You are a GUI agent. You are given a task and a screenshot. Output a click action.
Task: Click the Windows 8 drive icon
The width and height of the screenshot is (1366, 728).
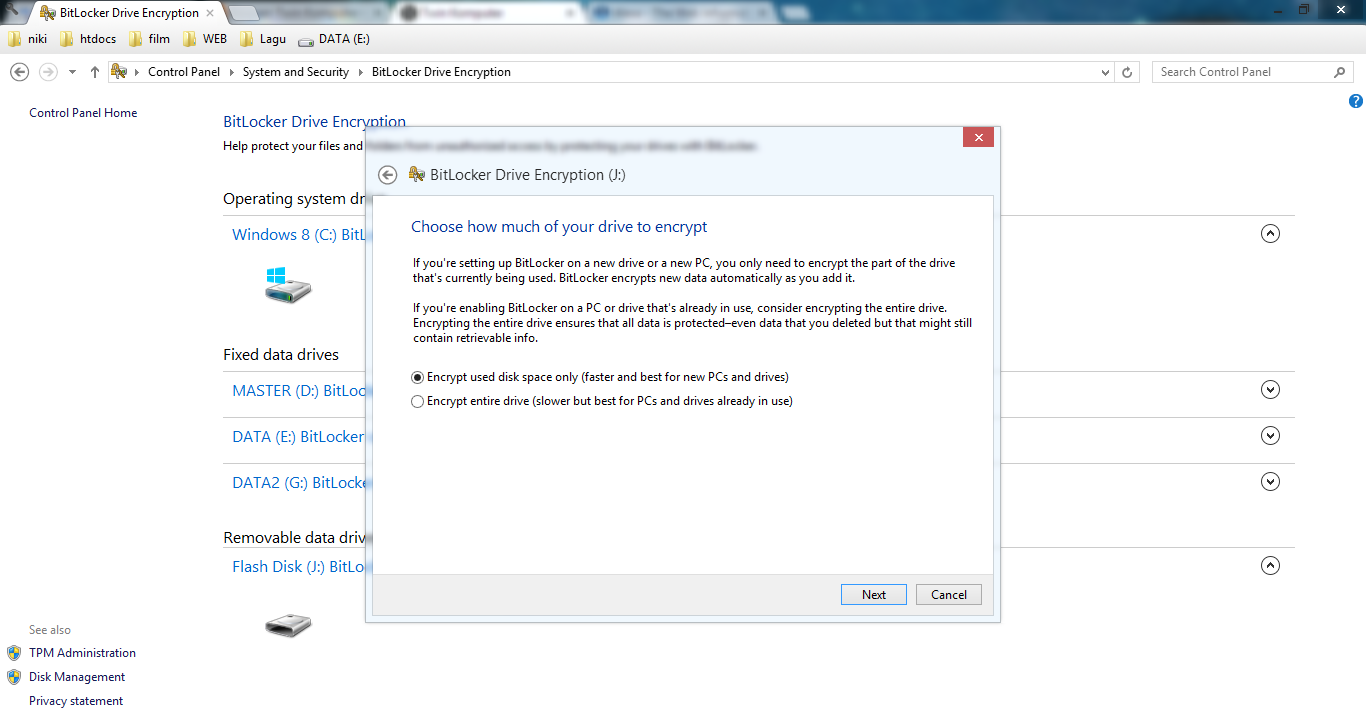288,284
